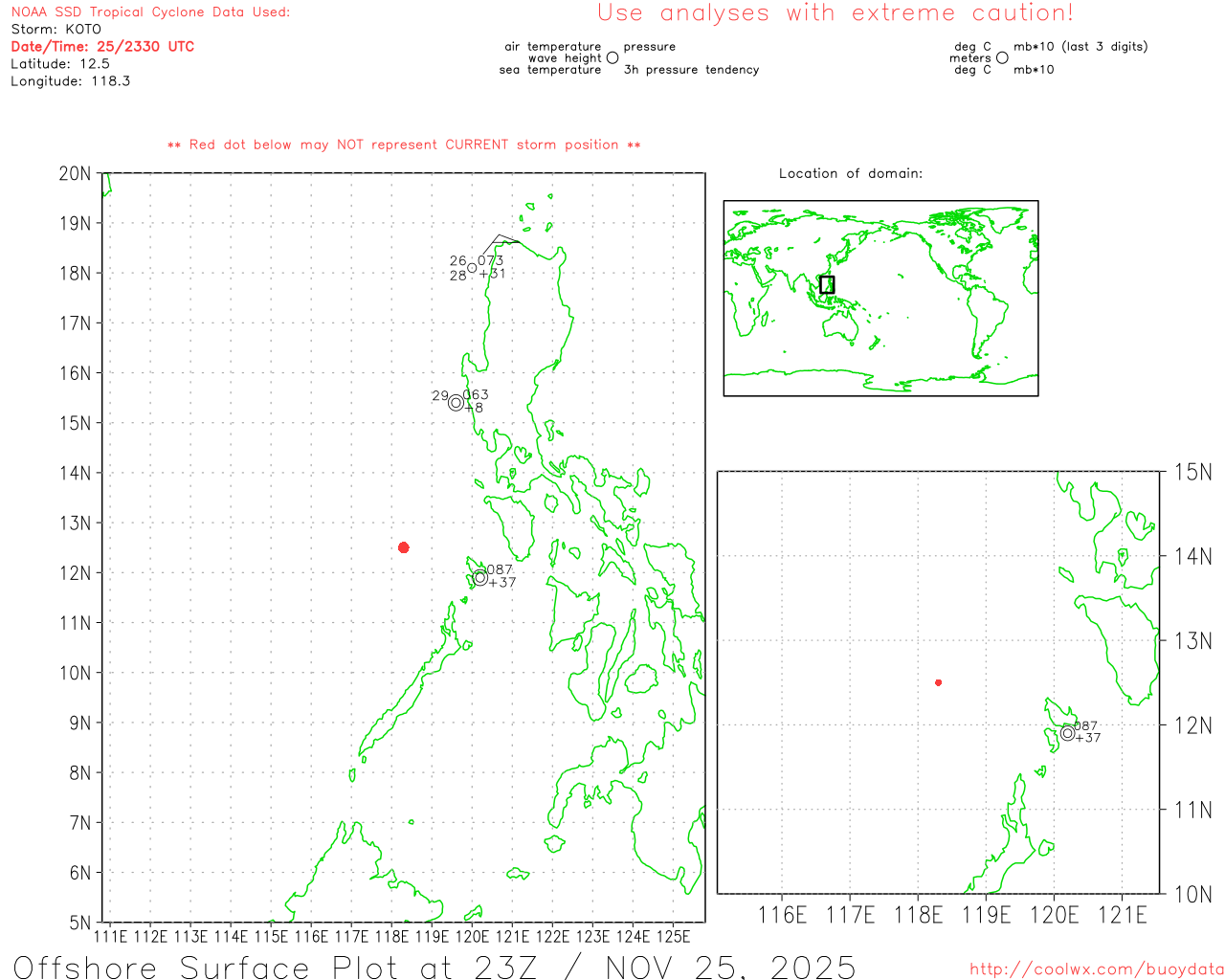Select the buoy station circle near 18N with wind barb
This screenshot has width=1225, height=980.
tap(472, 268)
